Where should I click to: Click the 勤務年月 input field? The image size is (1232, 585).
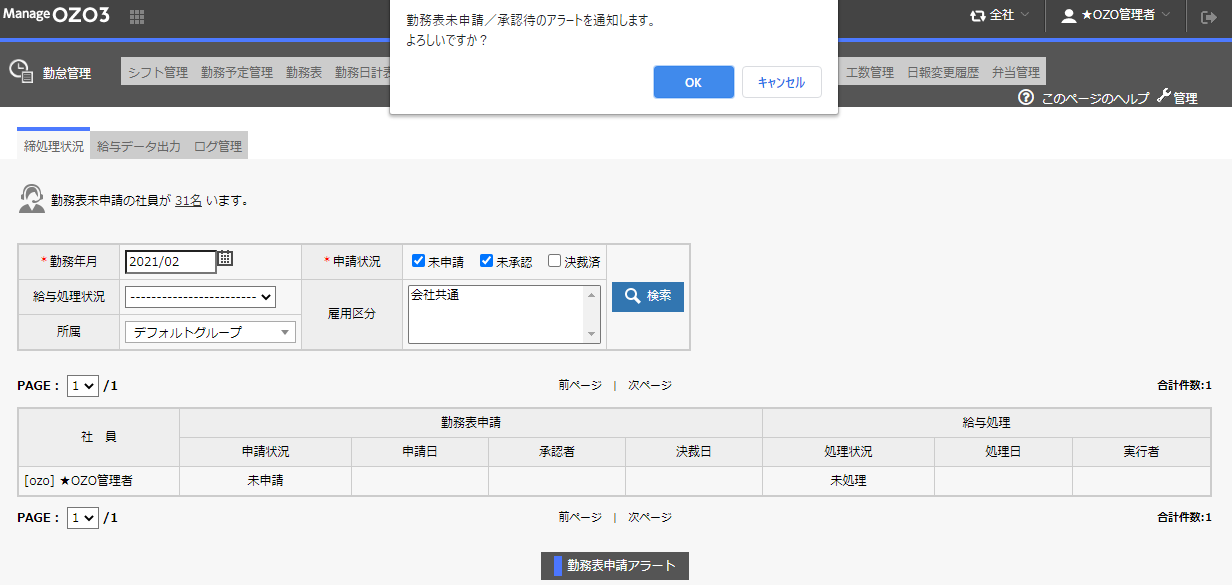pos(171,261)
